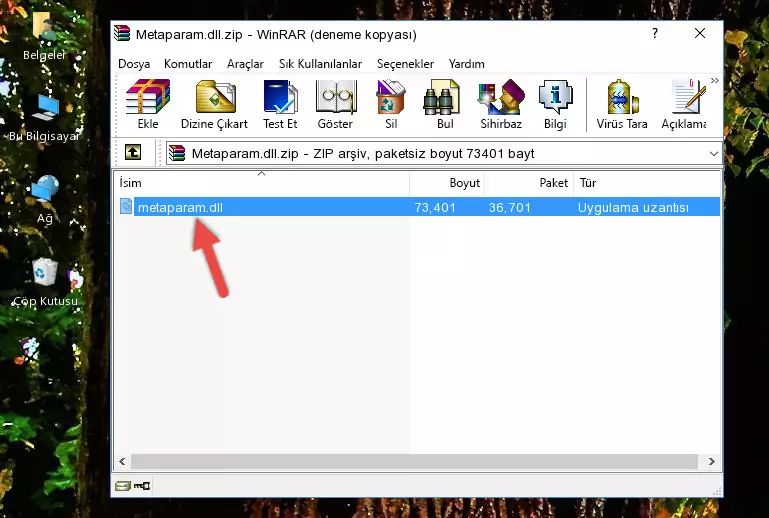Select the metaparam.dll file row

[419, 207]
